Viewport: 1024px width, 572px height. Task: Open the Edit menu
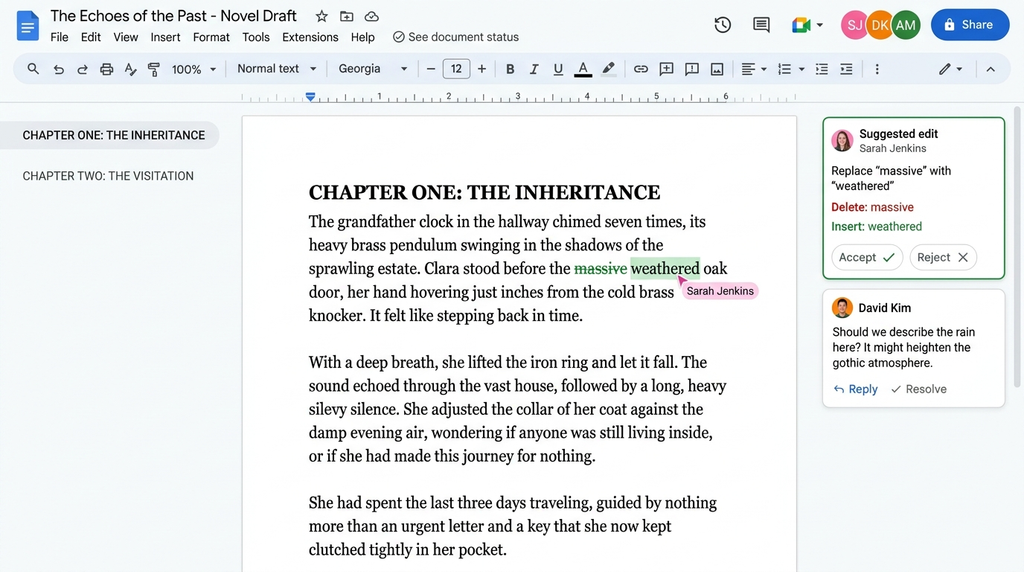(91, 37)
